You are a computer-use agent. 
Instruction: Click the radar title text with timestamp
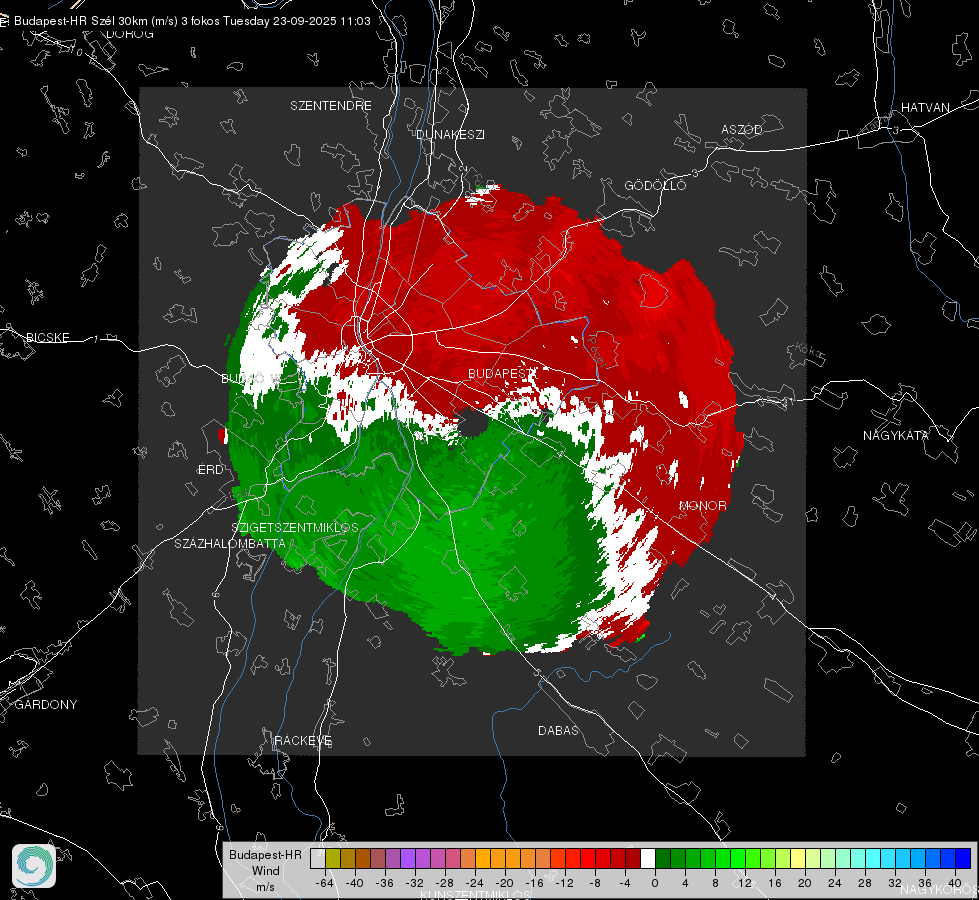click(x=192, y=21)
